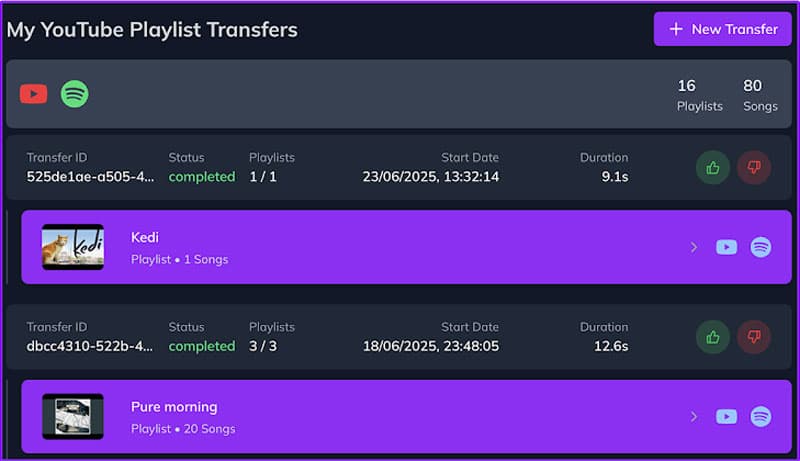The height and width of the screenshot is (461, 800).
Task: Open Kedi playlist on YouTube icon
Action: pos(727,247)
